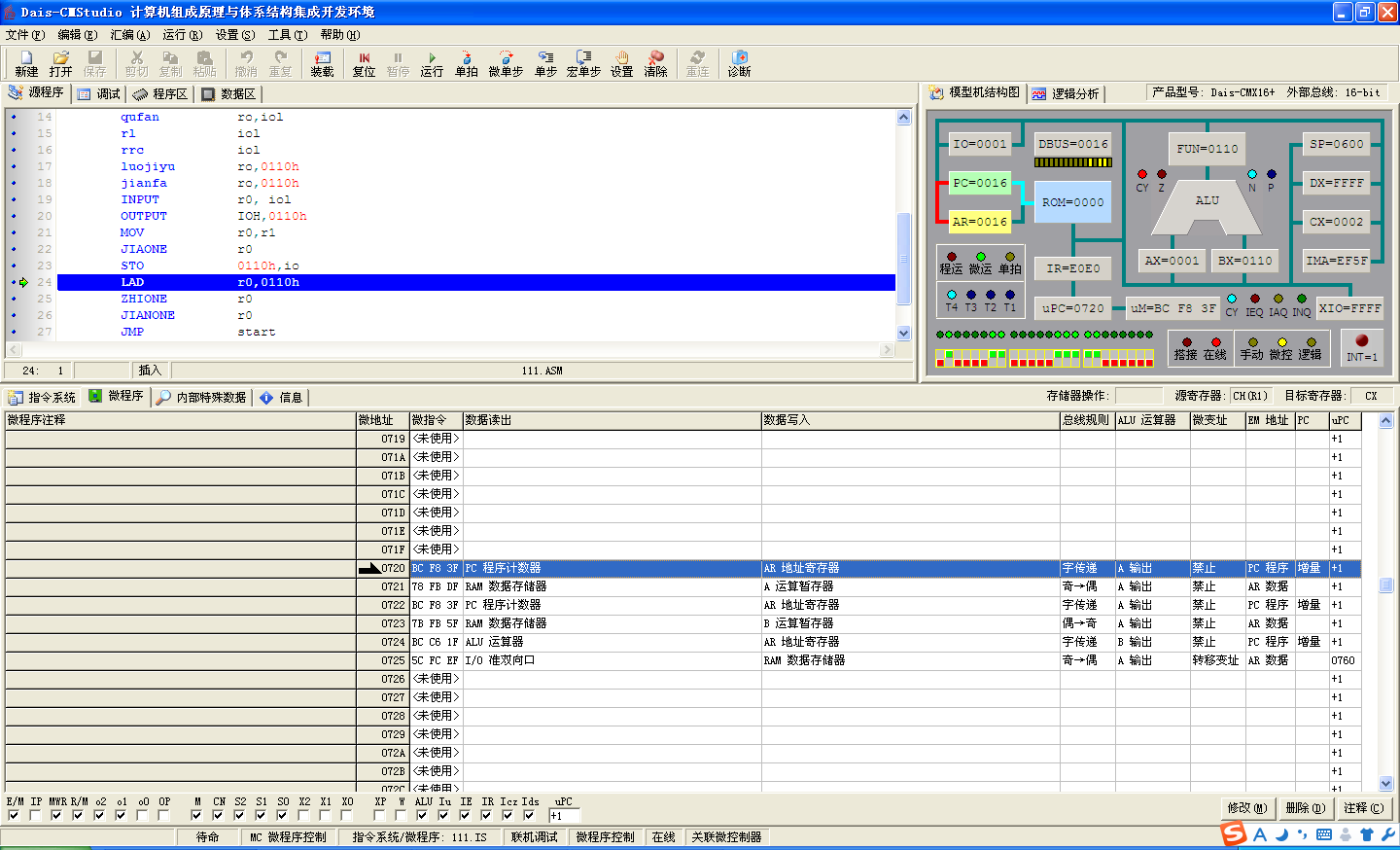Click the 微控 mode indicator
This screenshot has width=1400, height=850.
(1281, 348)
